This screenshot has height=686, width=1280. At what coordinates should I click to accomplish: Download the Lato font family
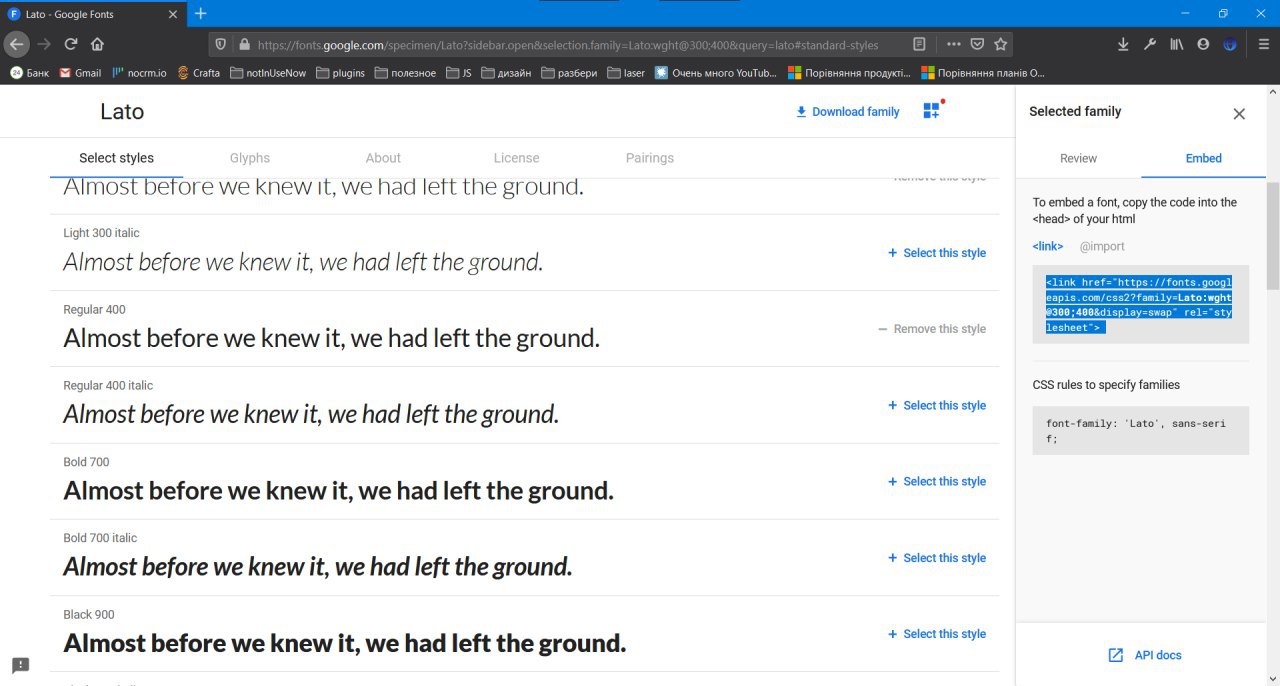pyautogui.click(x=847, y=112)
